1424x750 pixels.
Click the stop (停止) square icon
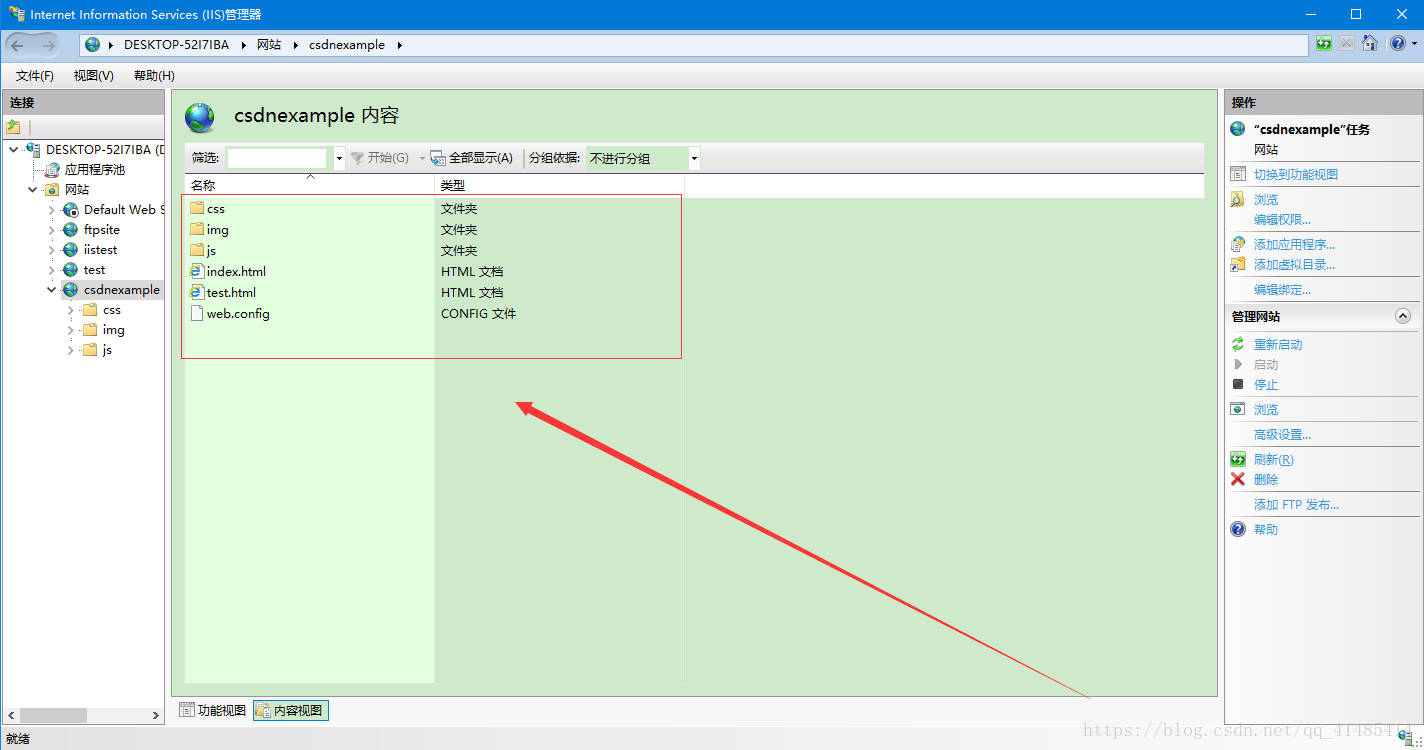click(x=1238, y=384)
